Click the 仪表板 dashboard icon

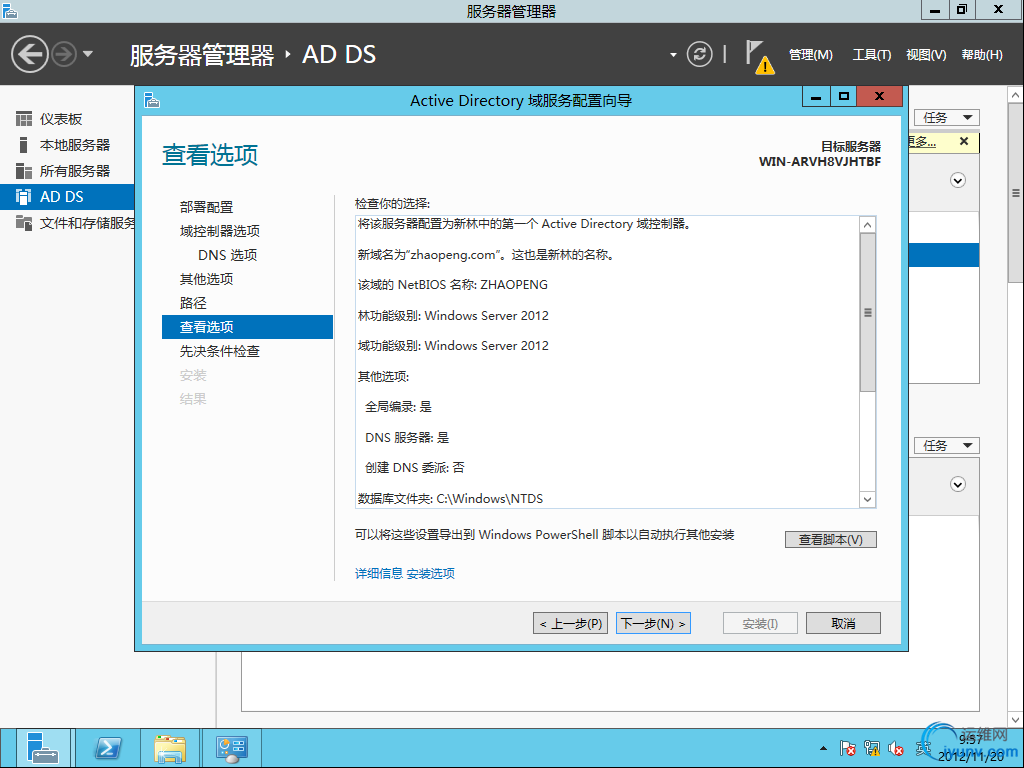[x=24, y=119]
